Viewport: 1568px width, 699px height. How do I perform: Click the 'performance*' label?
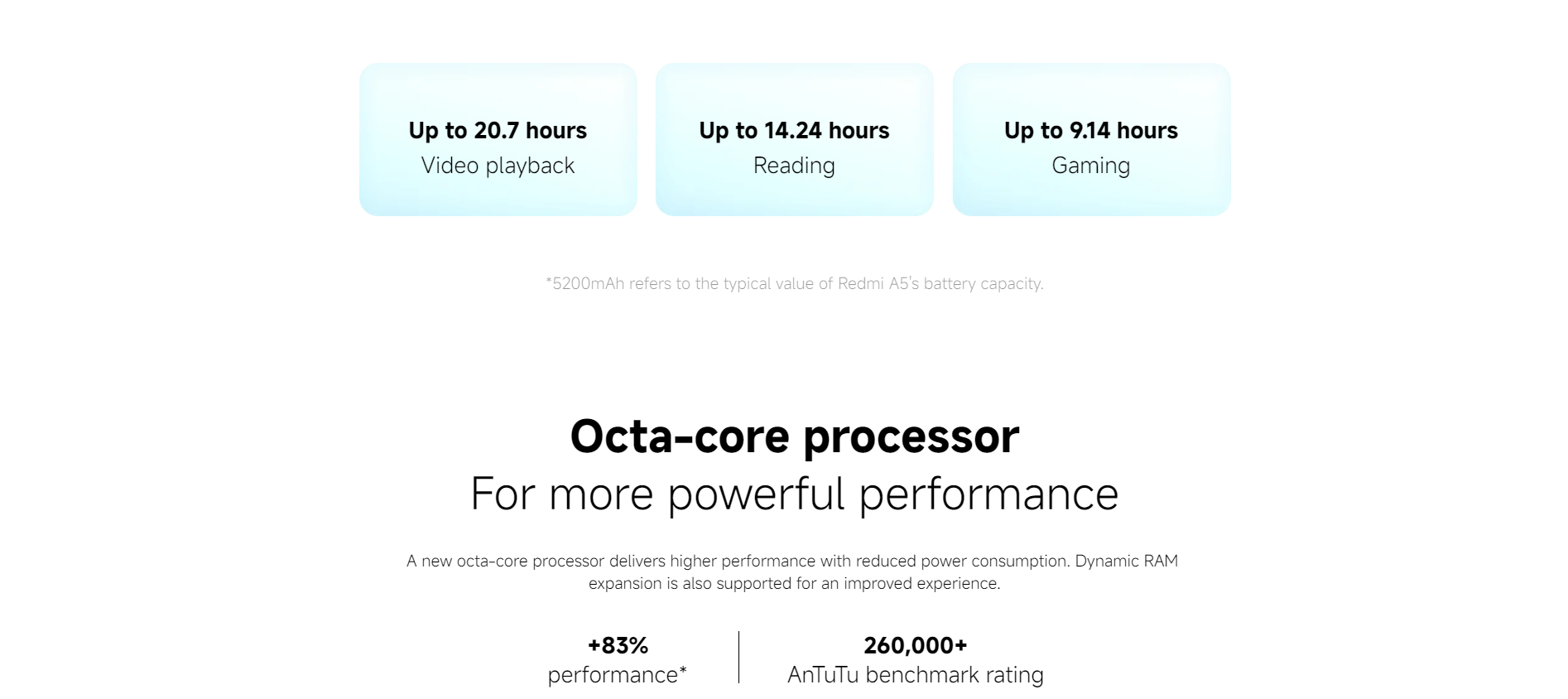tap(618, 675)
